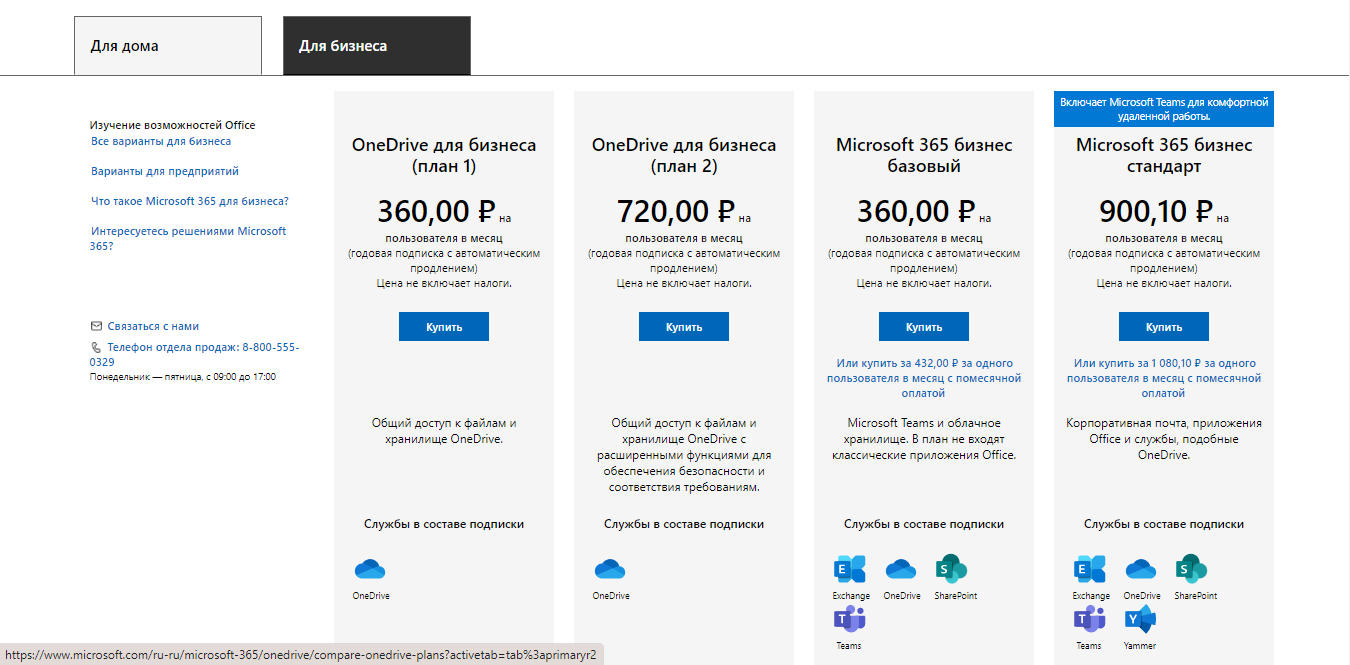This screenshot has width=1350, height=665.
Task: Click Купить under Microsoft 365 бизнес базовый
Action: pyautogui.click(x=924, y=327)
